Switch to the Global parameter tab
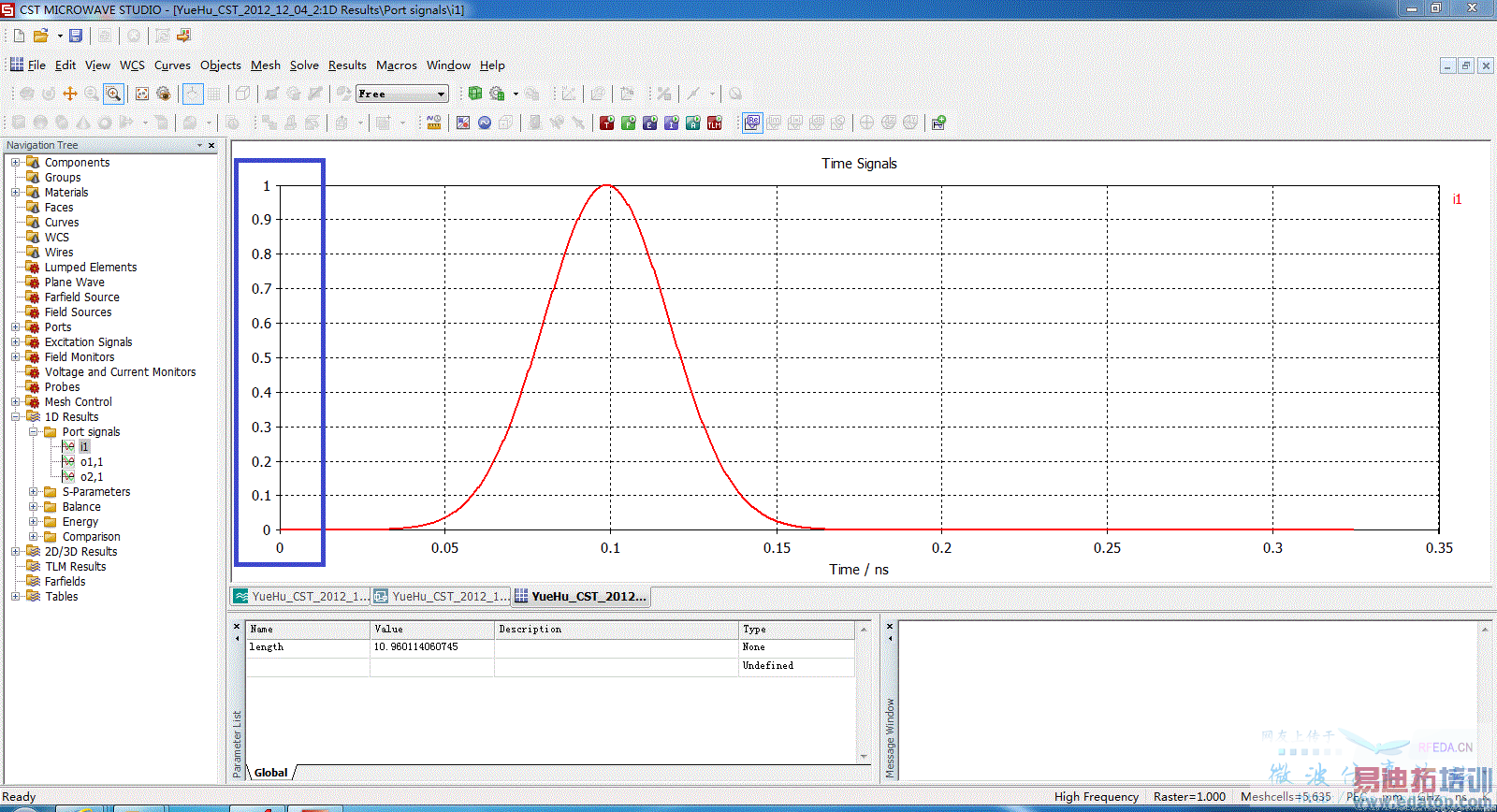1497x812 pixels. (x=270, y=773)
